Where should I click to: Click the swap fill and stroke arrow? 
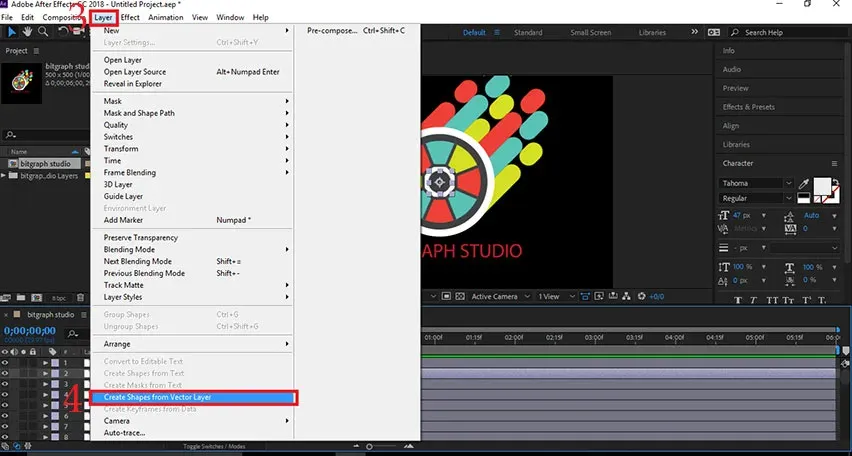(836, 182)
